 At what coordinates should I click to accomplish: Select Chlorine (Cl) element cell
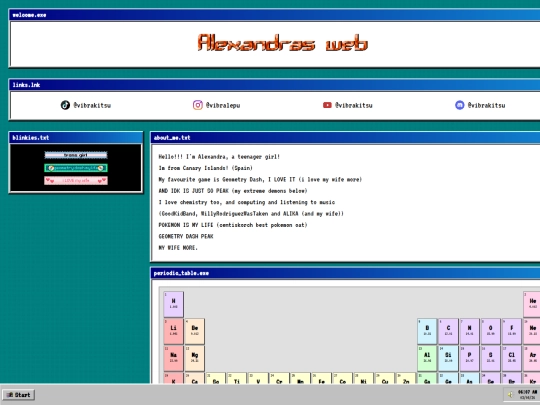click(512, 358)
